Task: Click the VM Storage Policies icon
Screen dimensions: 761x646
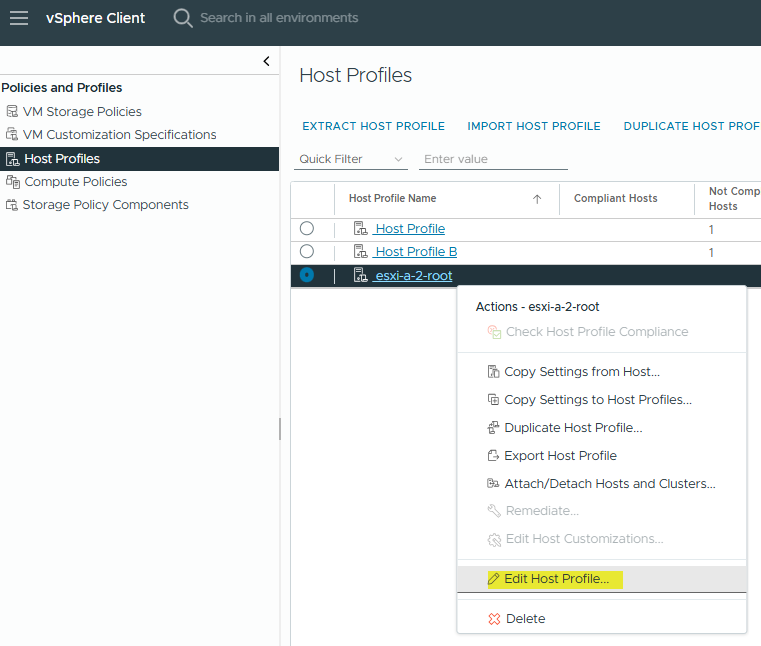Action: [x=12, y=112]
